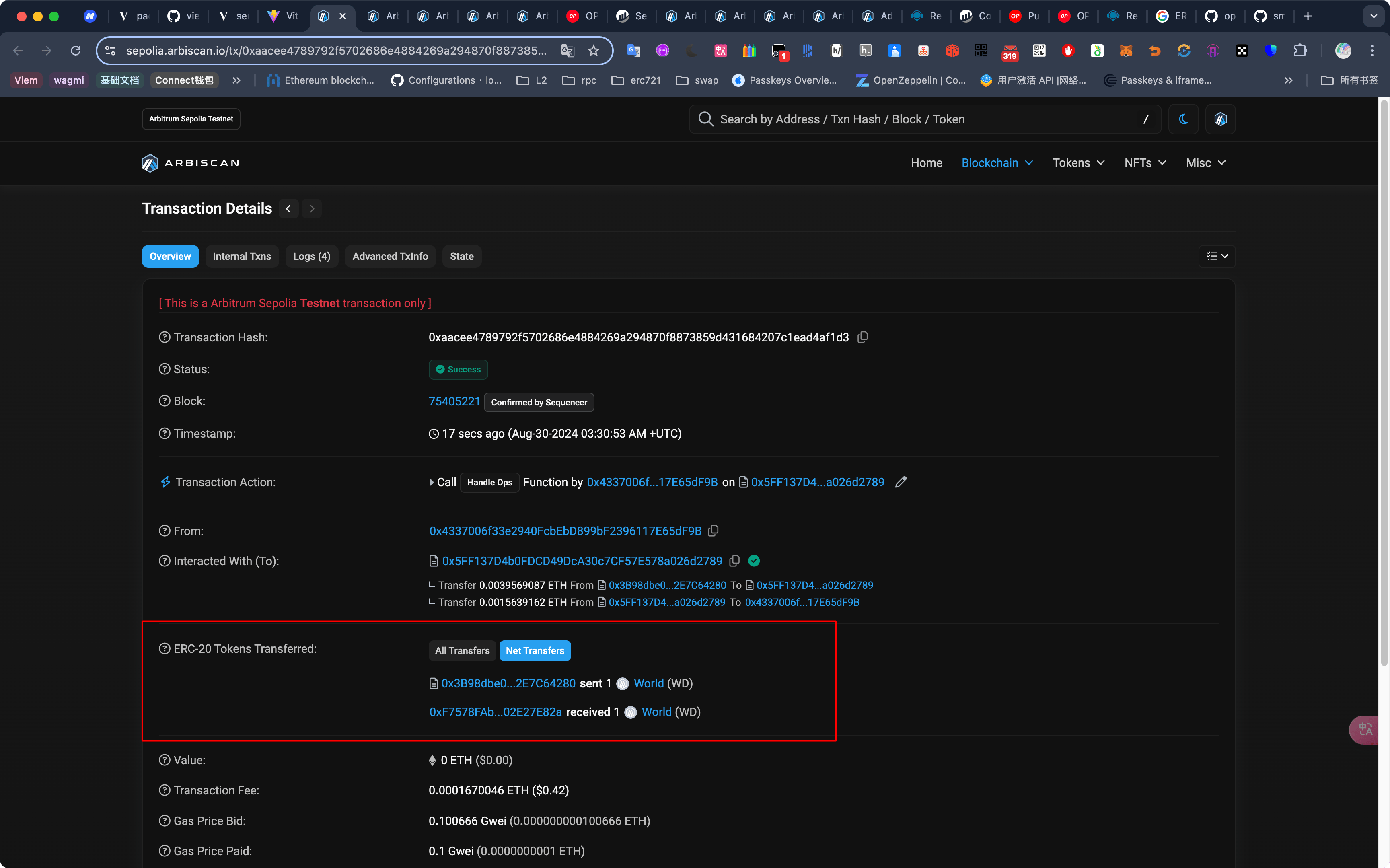The height and width of the screenshot is (868, 1390).
Task: Open the State tab
Action: pyautogui.click(x=462, y=256)
